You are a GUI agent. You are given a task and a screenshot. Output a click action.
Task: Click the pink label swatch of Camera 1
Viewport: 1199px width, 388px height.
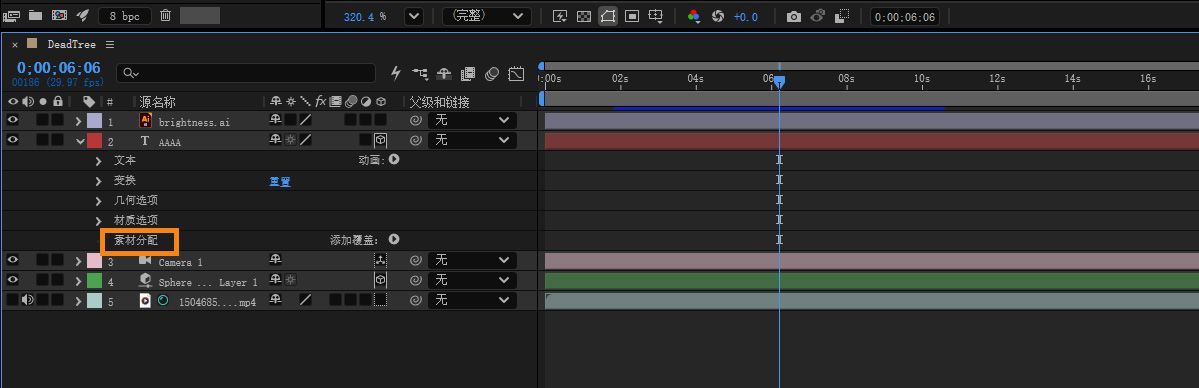pyautogui.click(x=94, y=260)
